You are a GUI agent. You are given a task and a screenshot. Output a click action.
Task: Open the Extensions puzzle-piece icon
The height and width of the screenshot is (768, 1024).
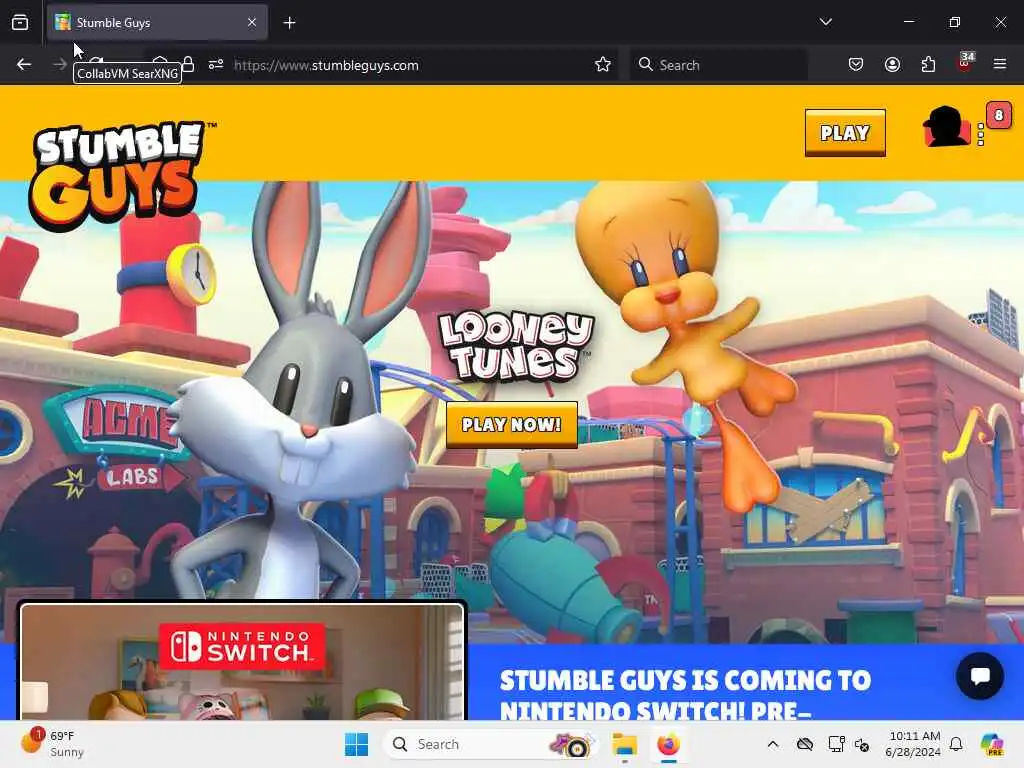(928, 64)
